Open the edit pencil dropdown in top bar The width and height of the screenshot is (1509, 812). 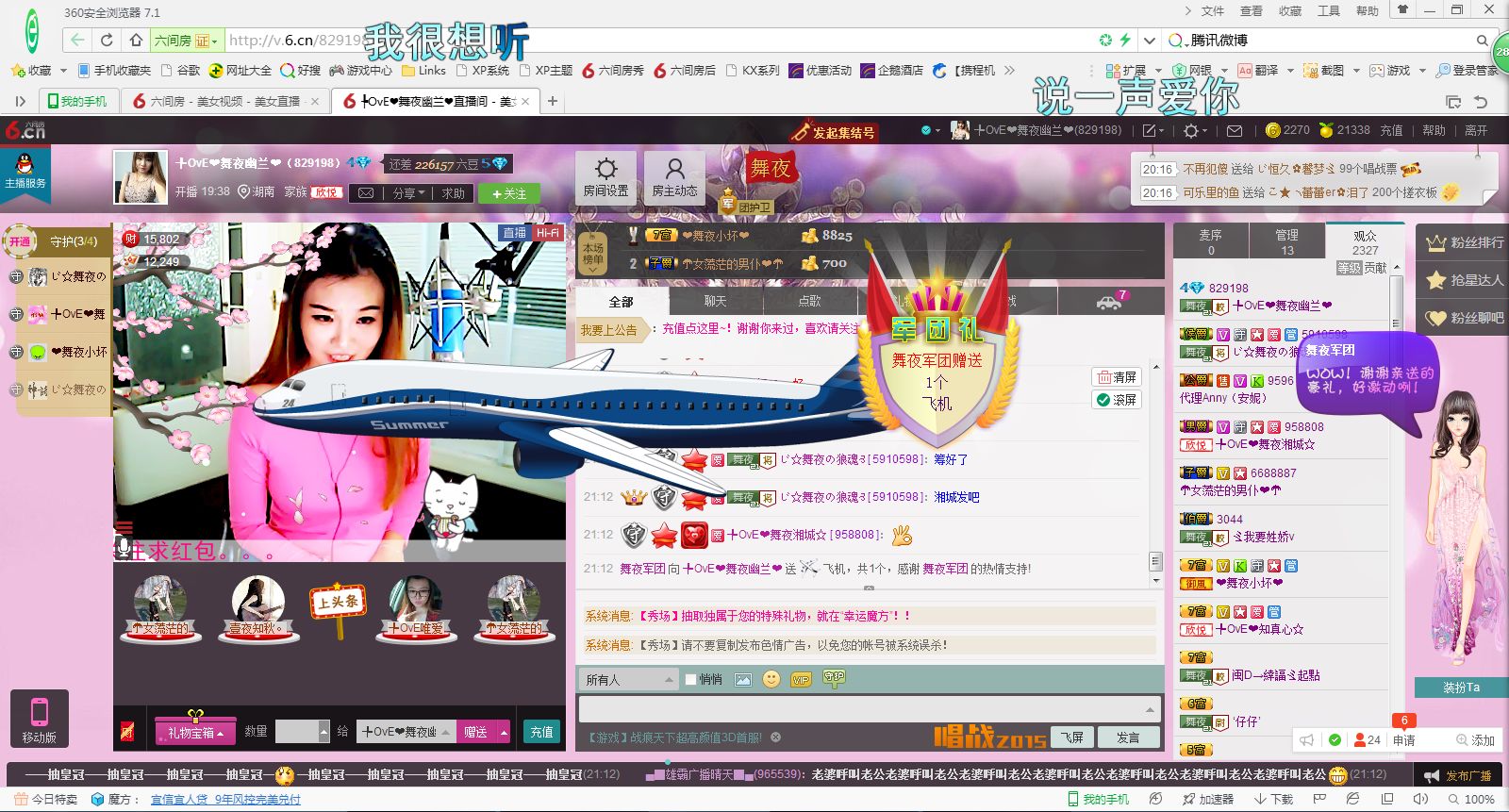tap(1153, 130)
